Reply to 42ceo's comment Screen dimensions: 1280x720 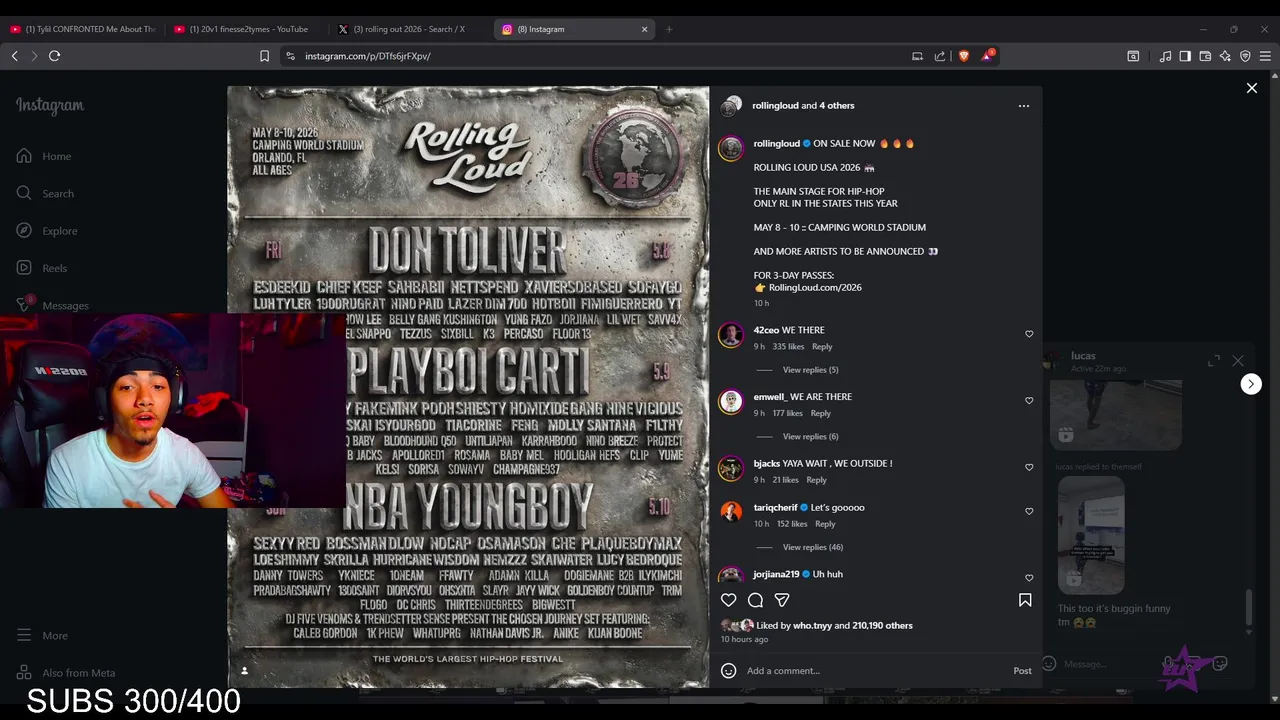822,346
